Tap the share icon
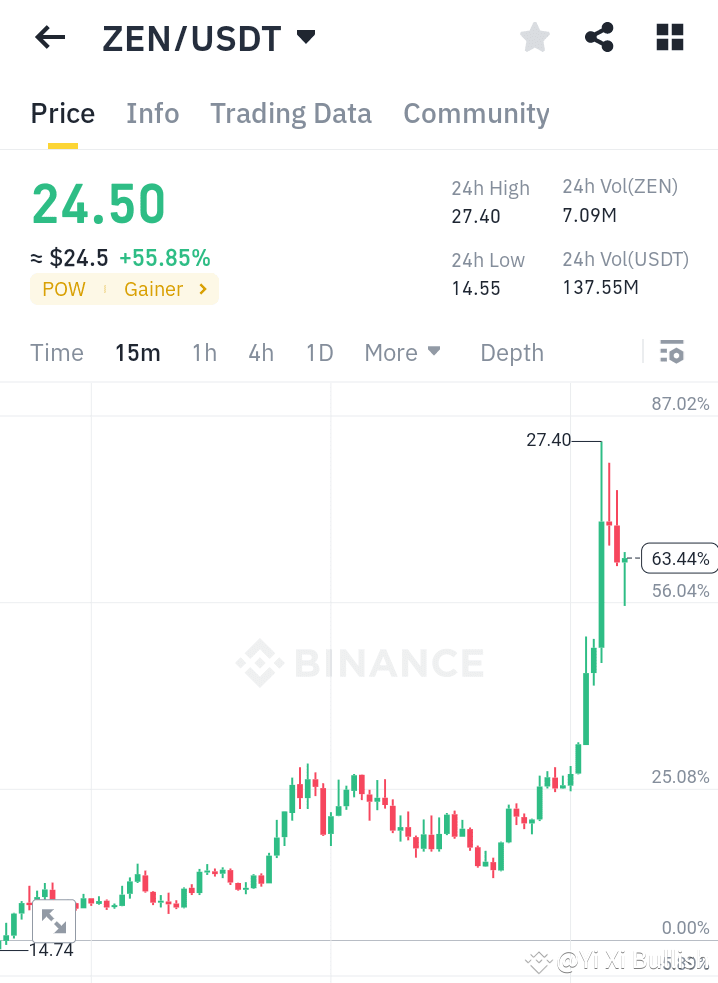 pyautogui.click(x=599, y=37)
